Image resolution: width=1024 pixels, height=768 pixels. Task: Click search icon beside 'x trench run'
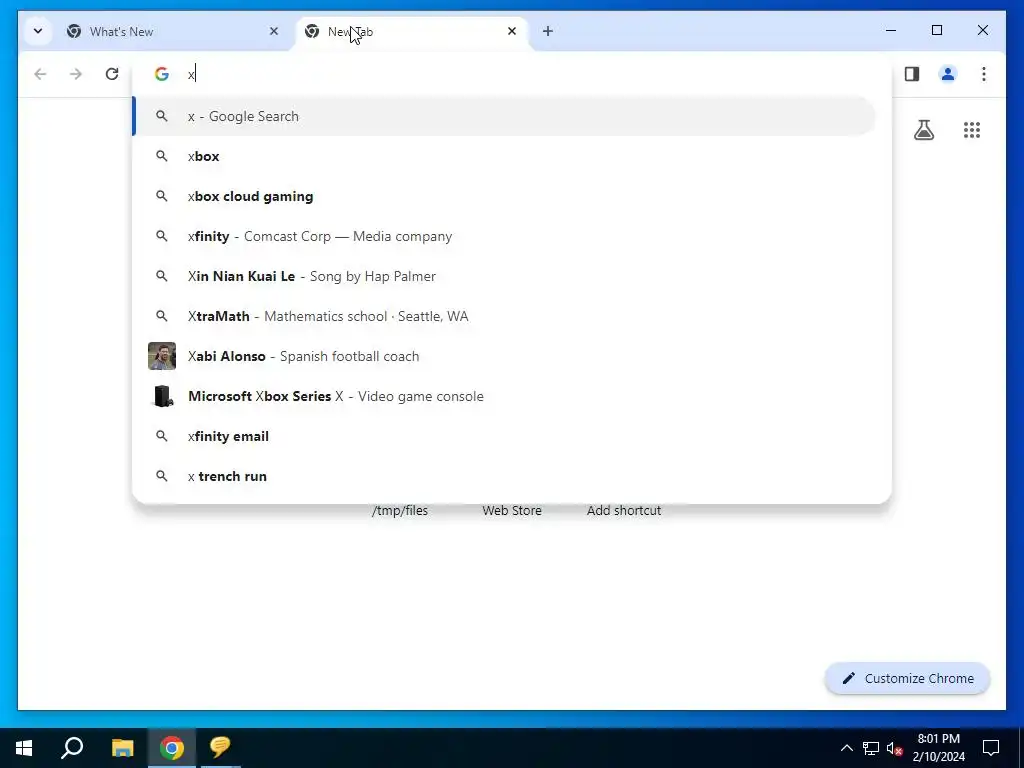pos(161,476)
